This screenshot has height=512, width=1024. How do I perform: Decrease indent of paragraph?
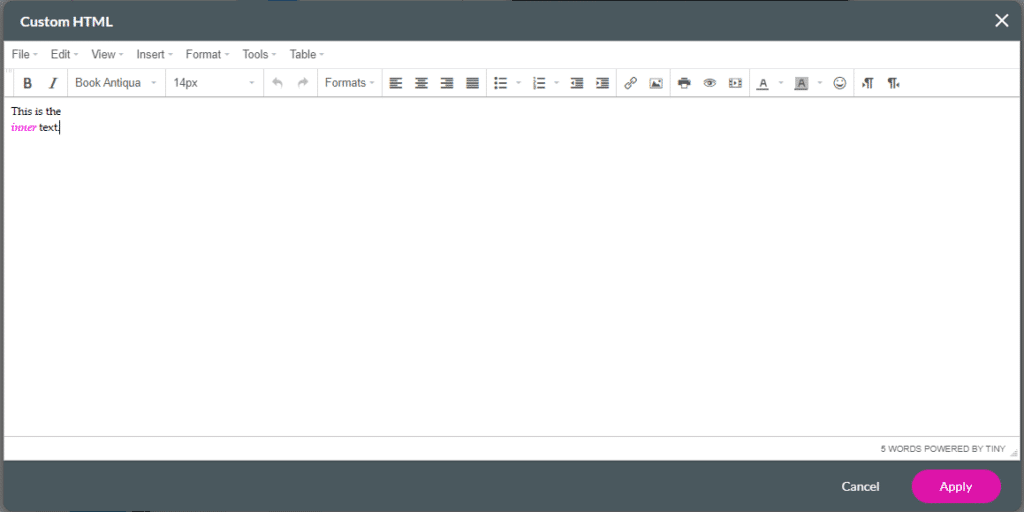pyautogui.click(x=577, y=83)
